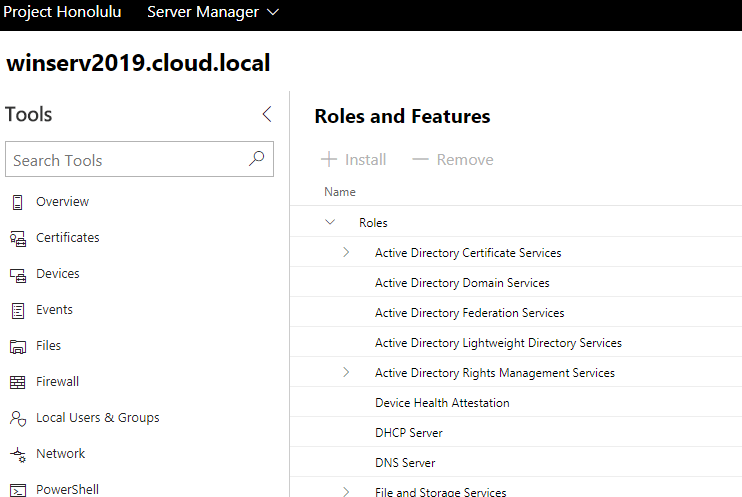Click the Local Users & Groups icon
This screenshot has width=742, height=497.
click(x=17, y=418)
